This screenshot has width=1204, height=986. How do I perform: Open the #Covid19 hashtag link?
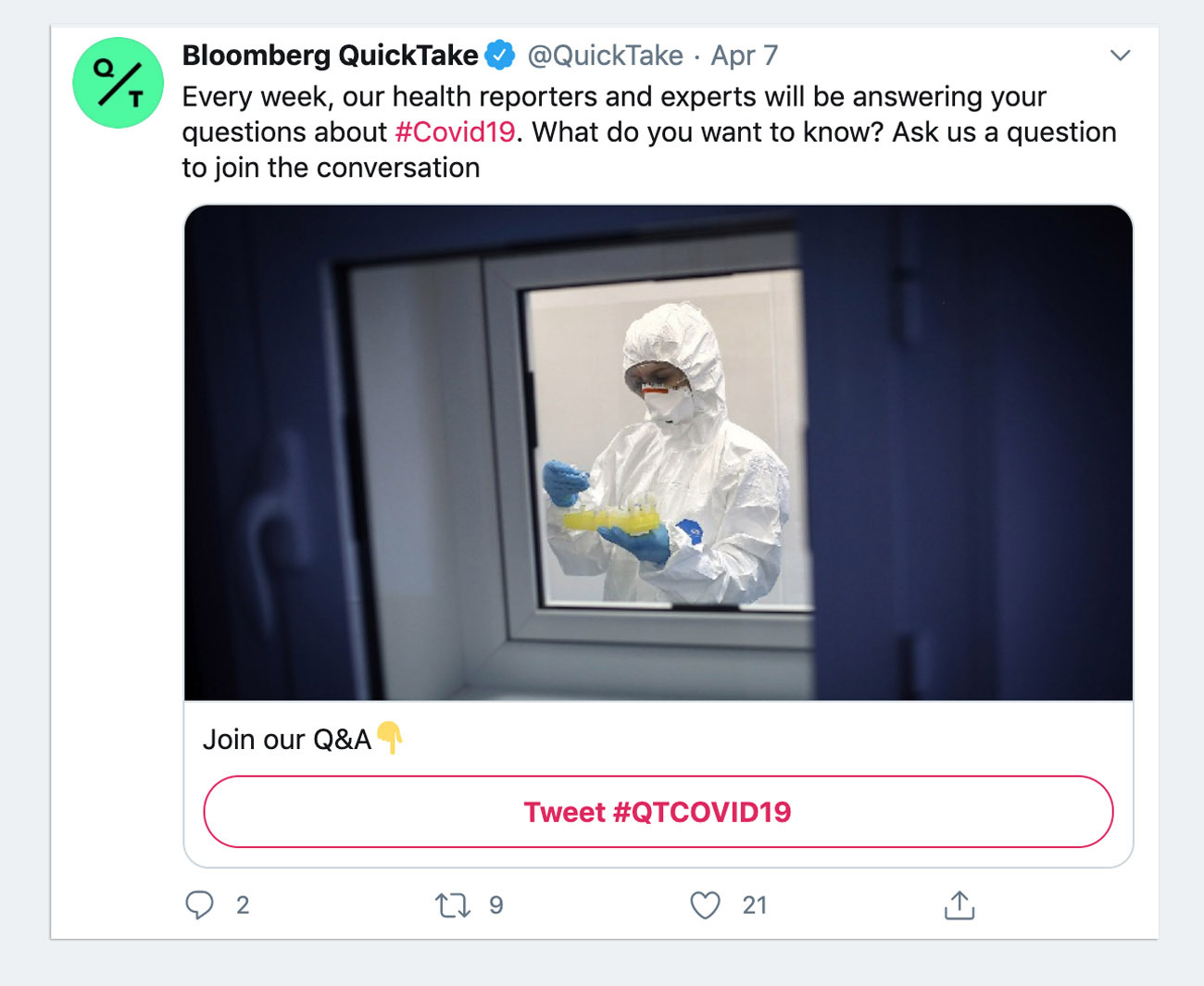455,132
